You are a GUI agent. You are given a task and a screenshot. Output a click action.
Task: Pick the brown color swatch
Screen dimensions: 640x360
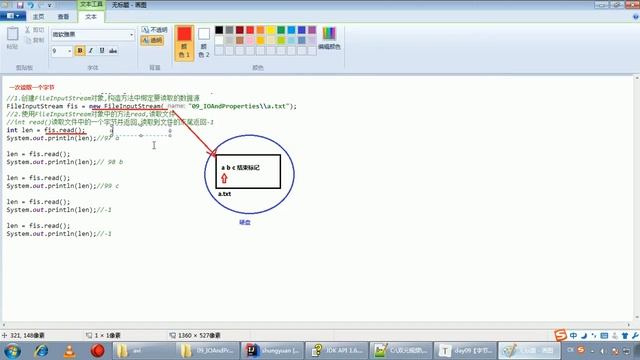point(240,40)
